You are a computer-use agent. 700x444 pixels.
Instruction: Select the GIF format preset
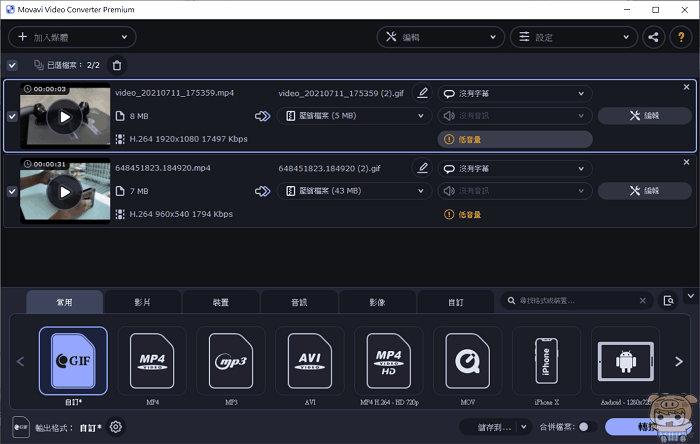click(73, 361)
